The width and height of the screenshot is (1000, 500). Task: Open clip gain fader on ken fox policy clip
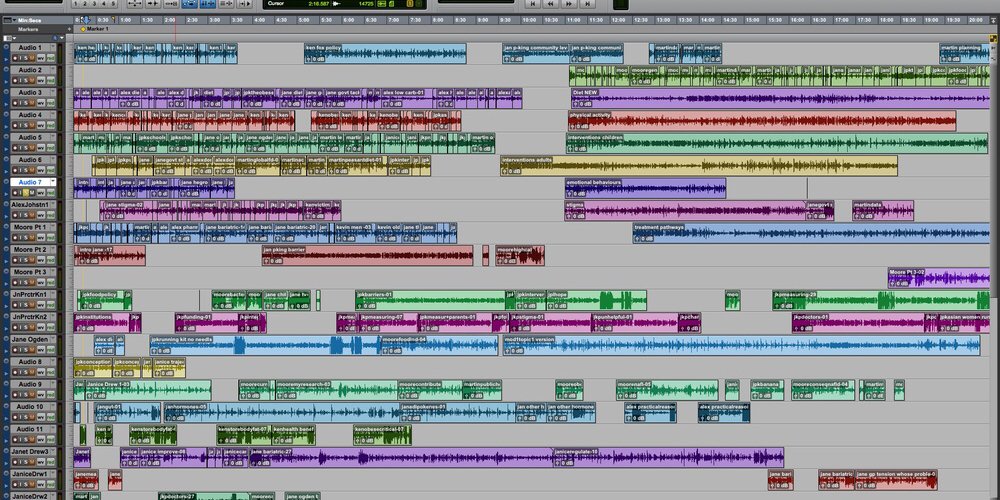[310, 59]
